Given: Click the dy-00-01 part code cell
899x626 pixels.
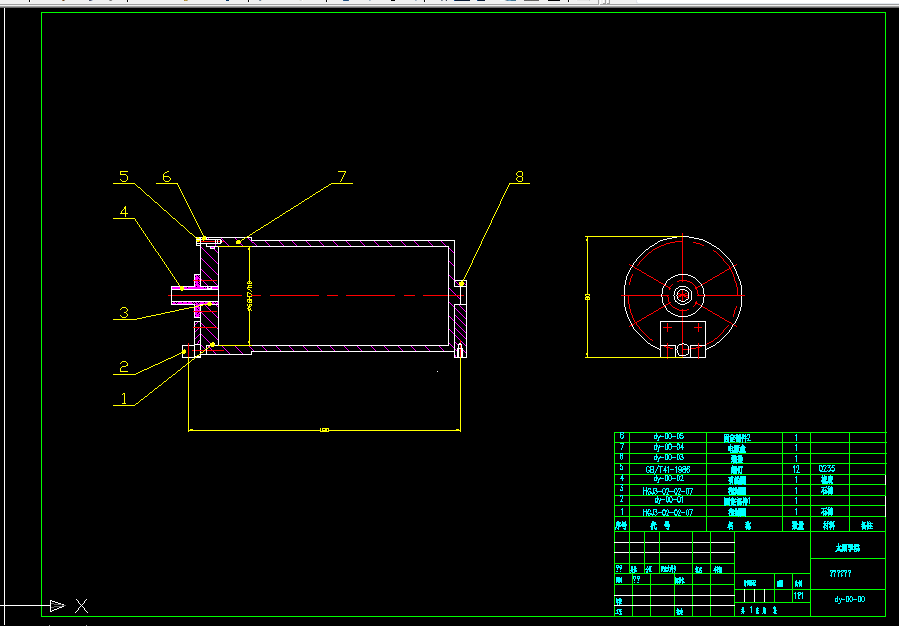Looking at the screenshot, I should (669, 500).
